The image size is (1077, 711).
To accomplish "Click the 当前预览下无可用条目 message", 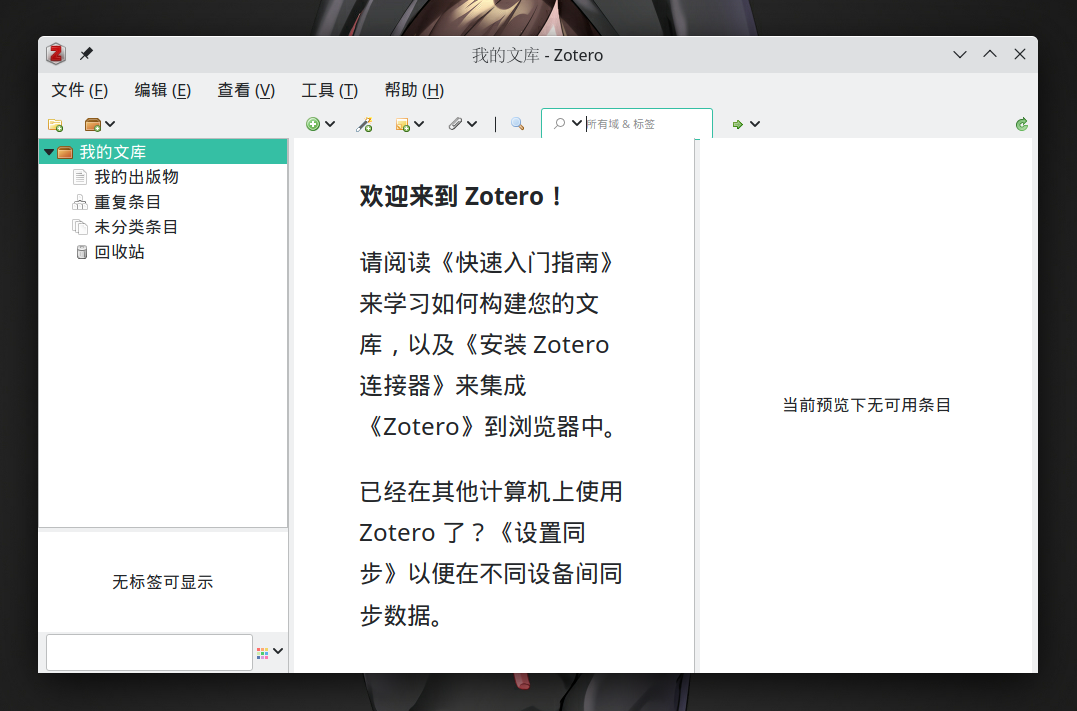I will (x=867, y=405).
